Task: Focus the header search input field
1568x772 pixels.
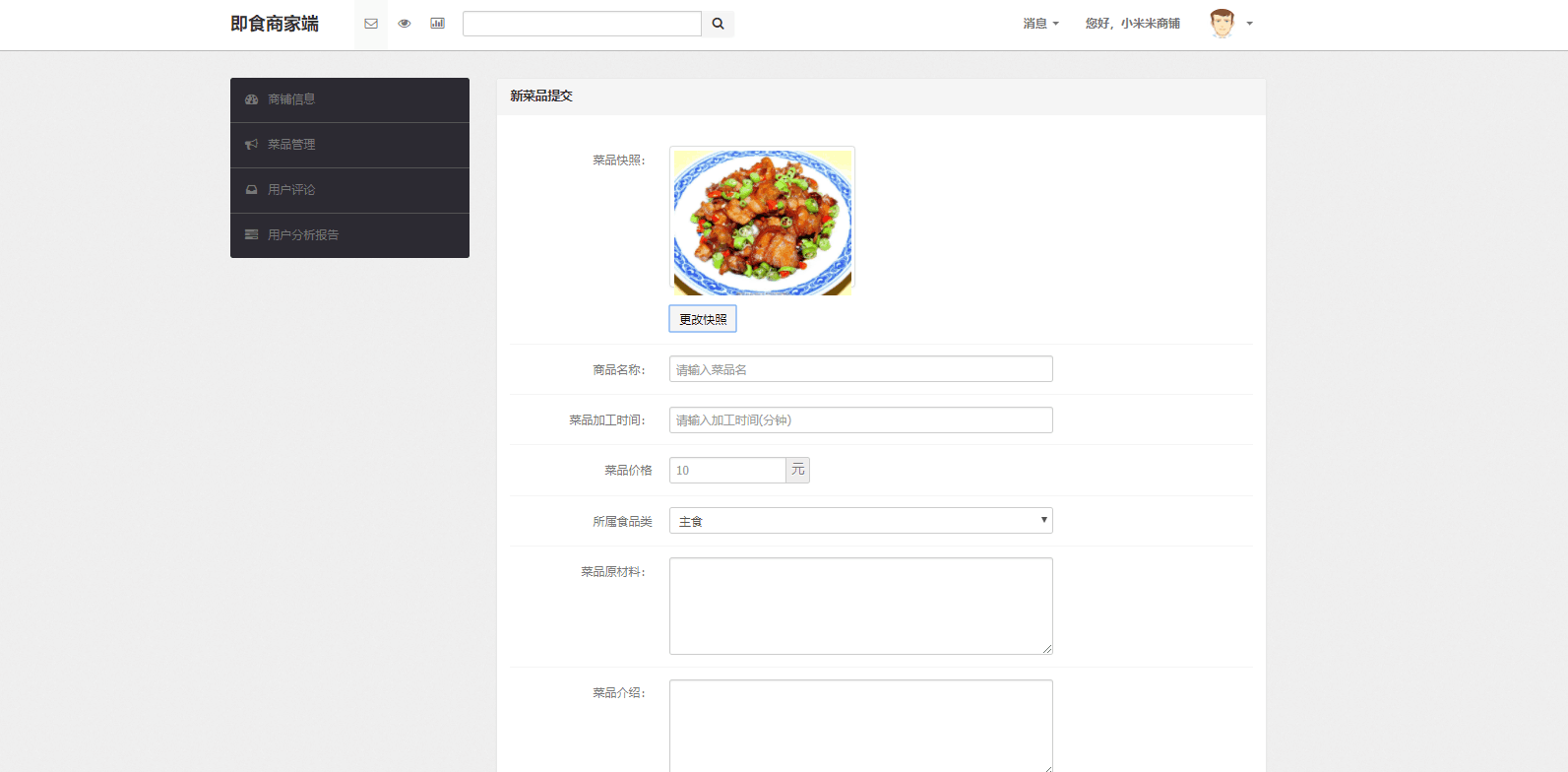Action: point(582,24)
